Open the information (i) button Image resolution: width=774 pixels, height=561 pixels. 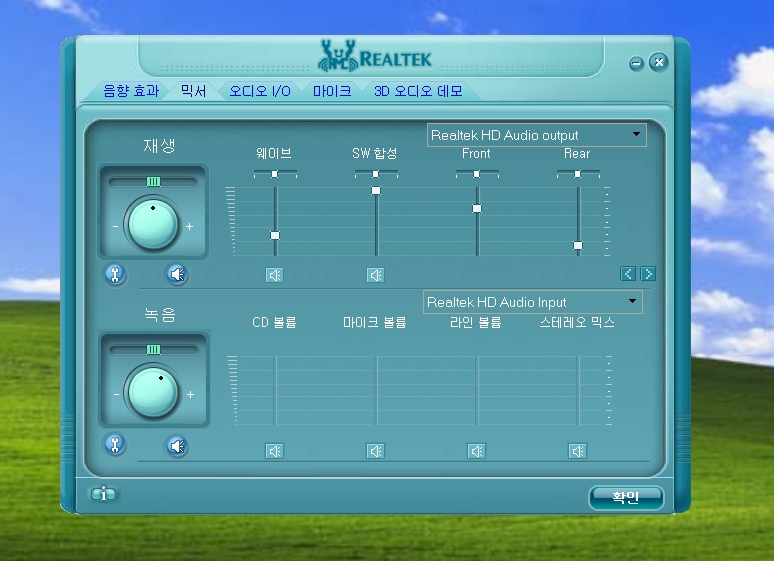click(103, 494)
